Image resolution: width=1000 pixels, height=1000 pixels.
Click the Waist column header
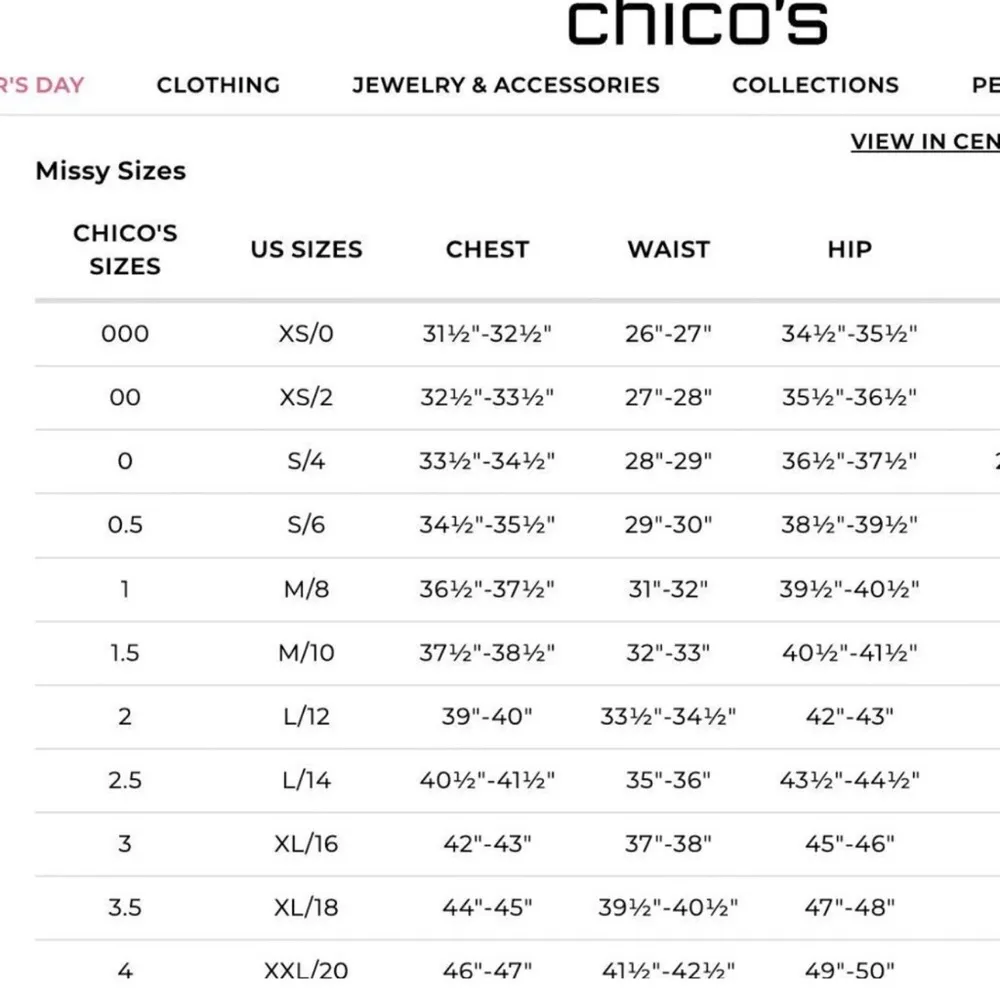pos(668,249)
